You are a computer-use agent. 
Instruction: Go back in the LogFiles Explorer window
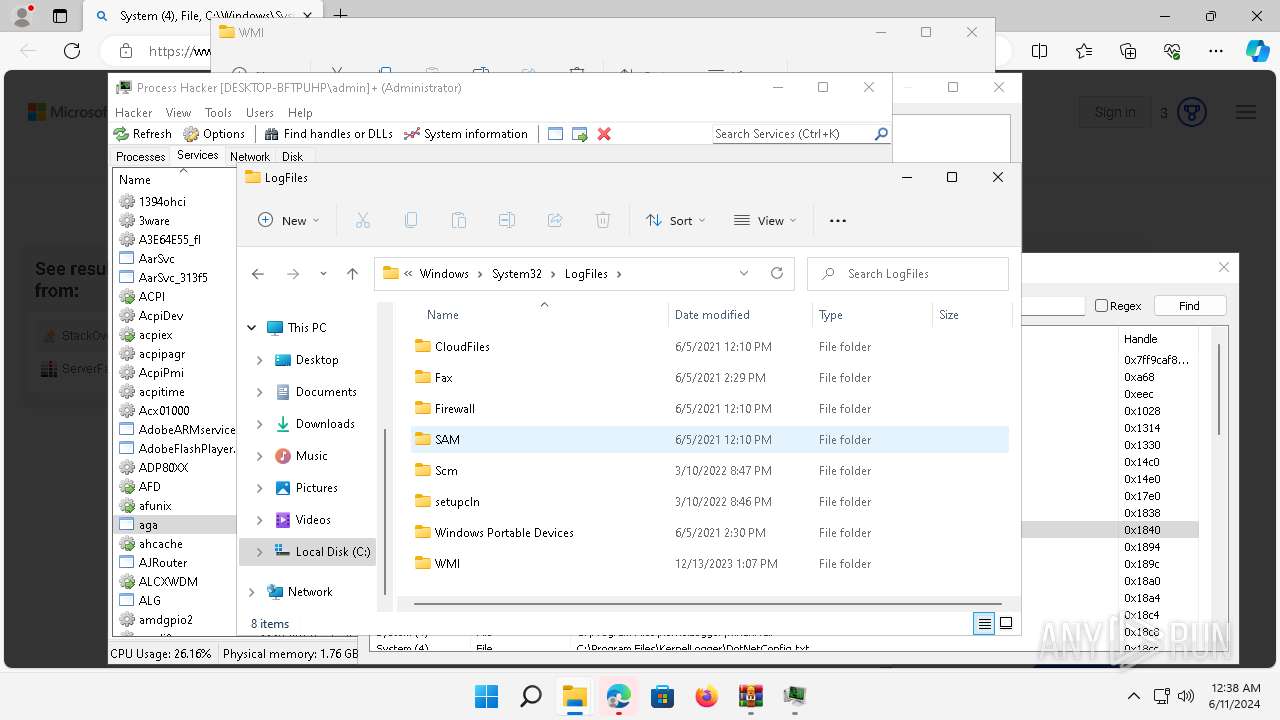pyautogui.click(x=258, y=274)
